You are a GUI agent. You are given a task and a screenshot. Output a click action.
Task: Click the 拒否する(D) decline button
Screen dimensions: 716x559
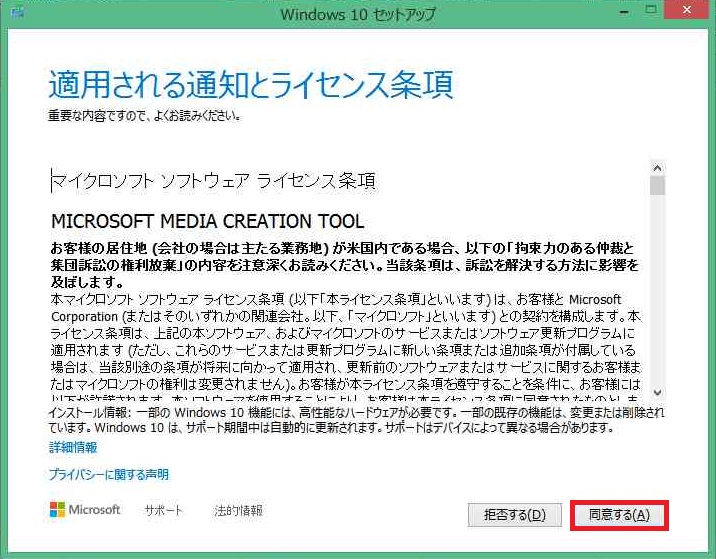[515, 515]
